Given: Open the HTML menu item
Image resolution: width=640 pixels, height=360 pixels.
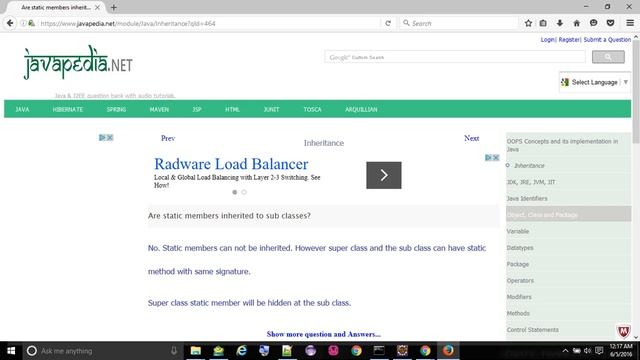Looking at the screenshot, I should 232,109.
